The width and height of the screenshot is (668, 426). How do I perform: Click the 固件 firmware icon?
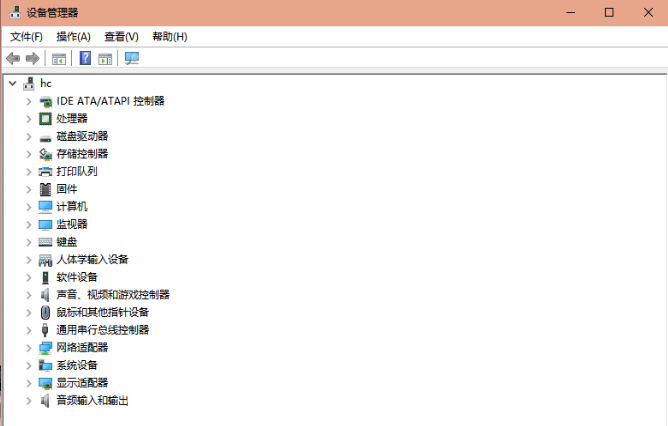pos(45,189)
